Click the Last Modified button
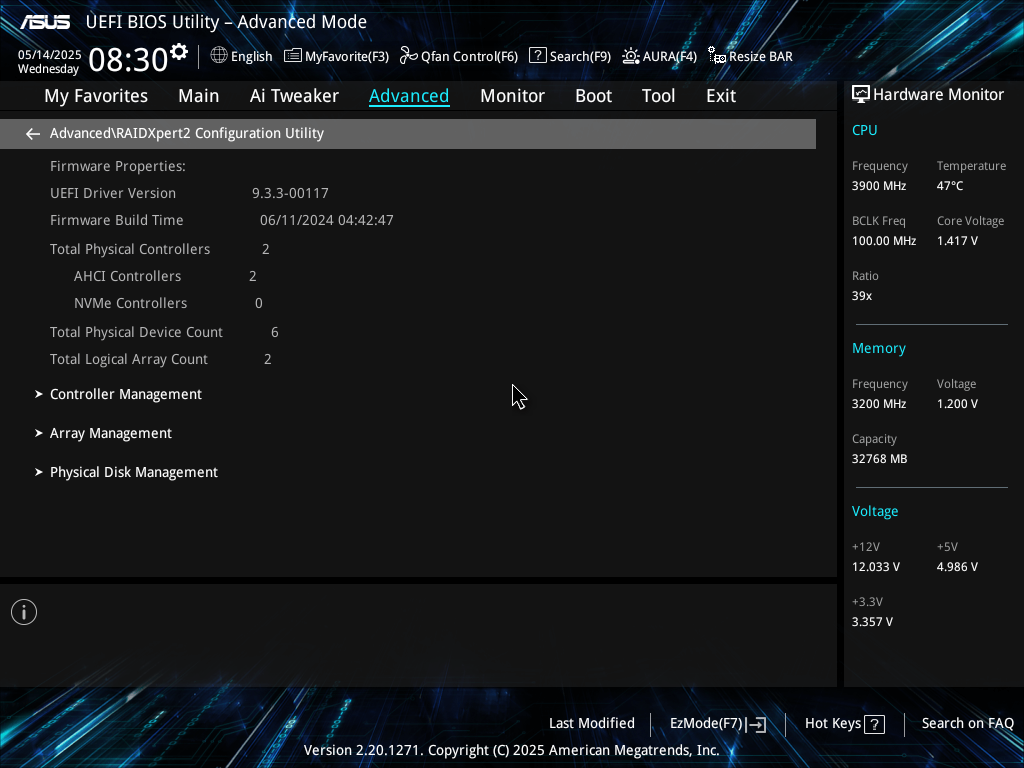 [591, 723]
